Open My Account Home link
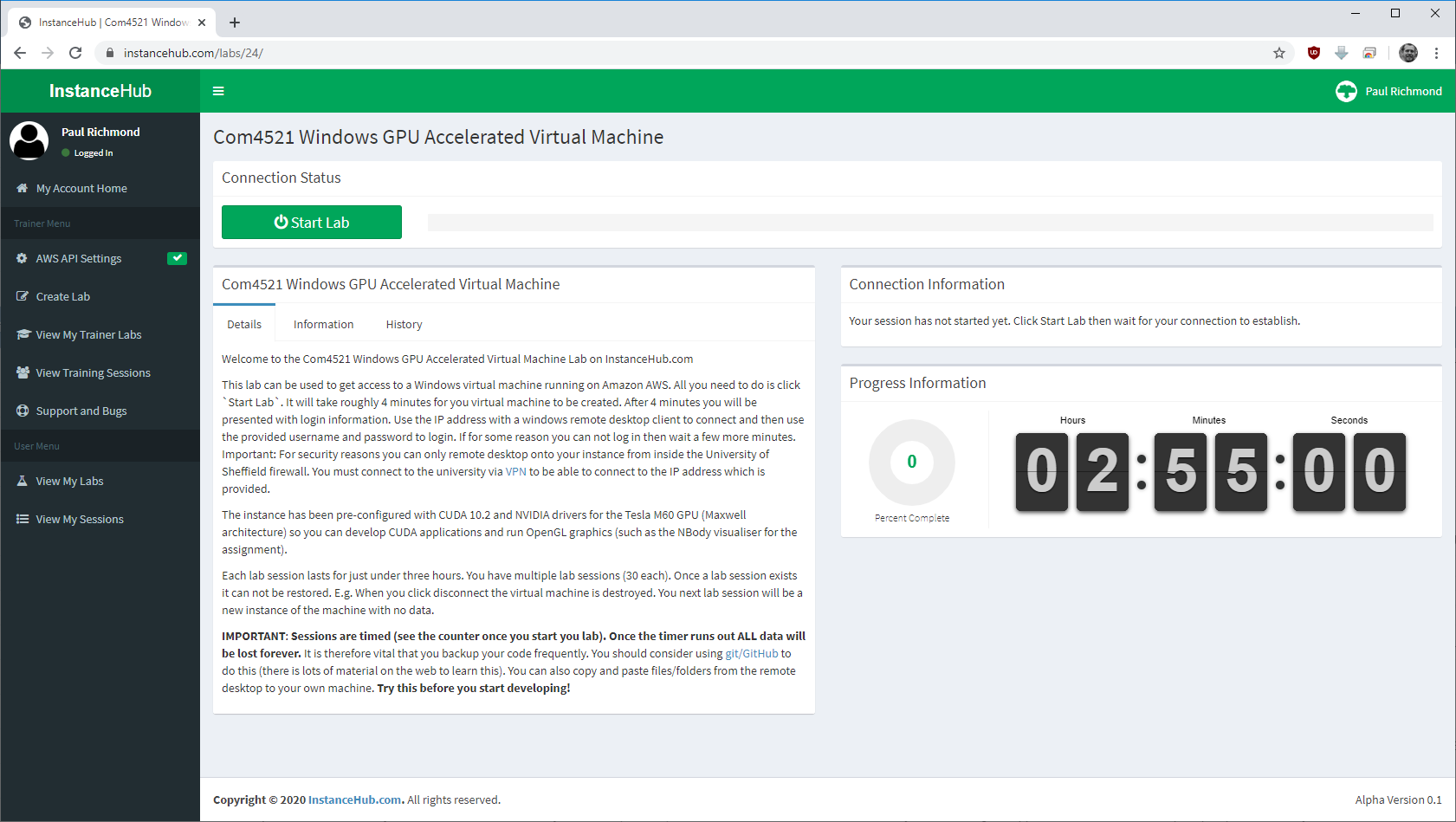The image size is (1456, 822). tap(100, 188)
